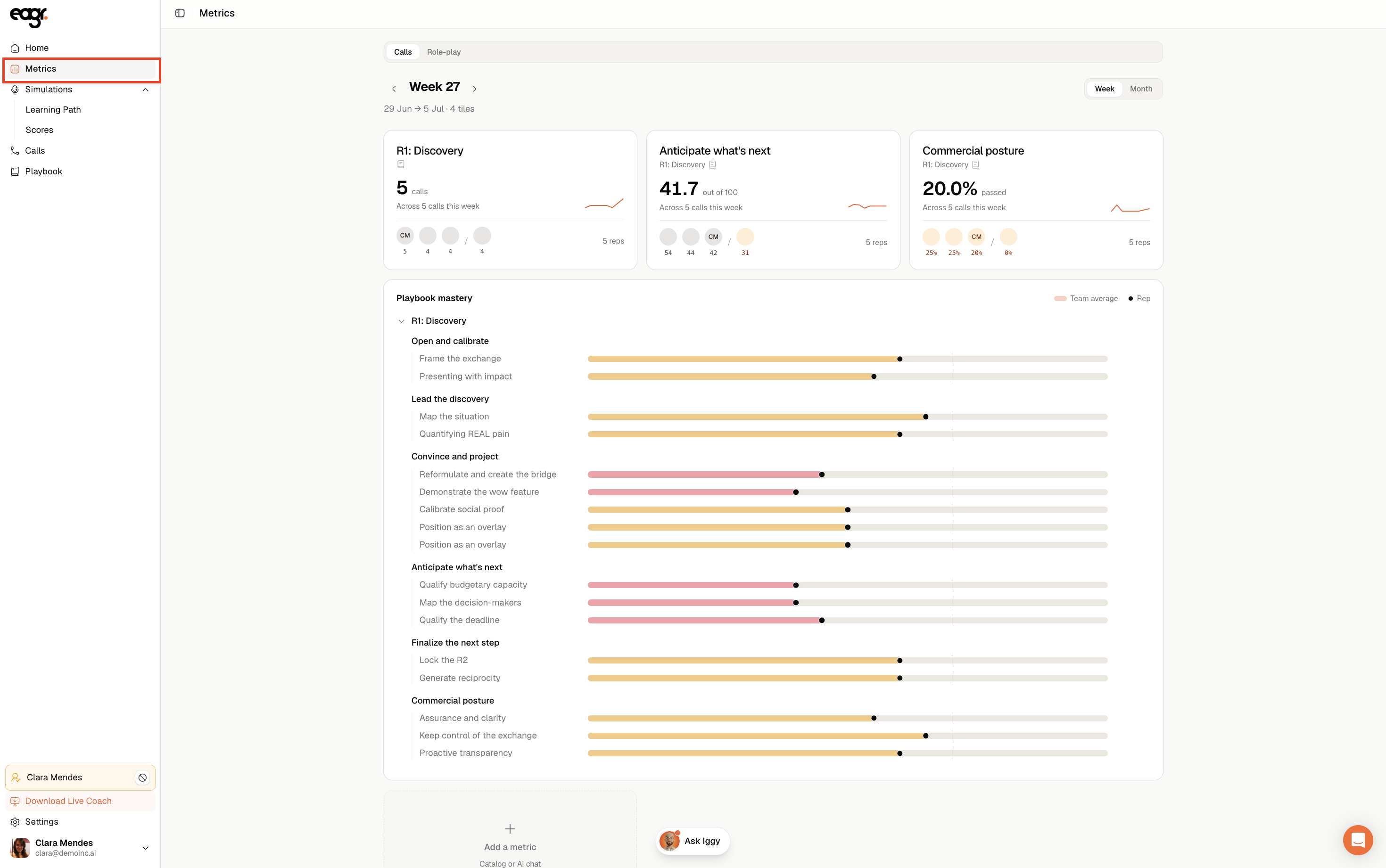1386x868 pixels.
Task: Select the Calls tab
Action: (403, 52)
